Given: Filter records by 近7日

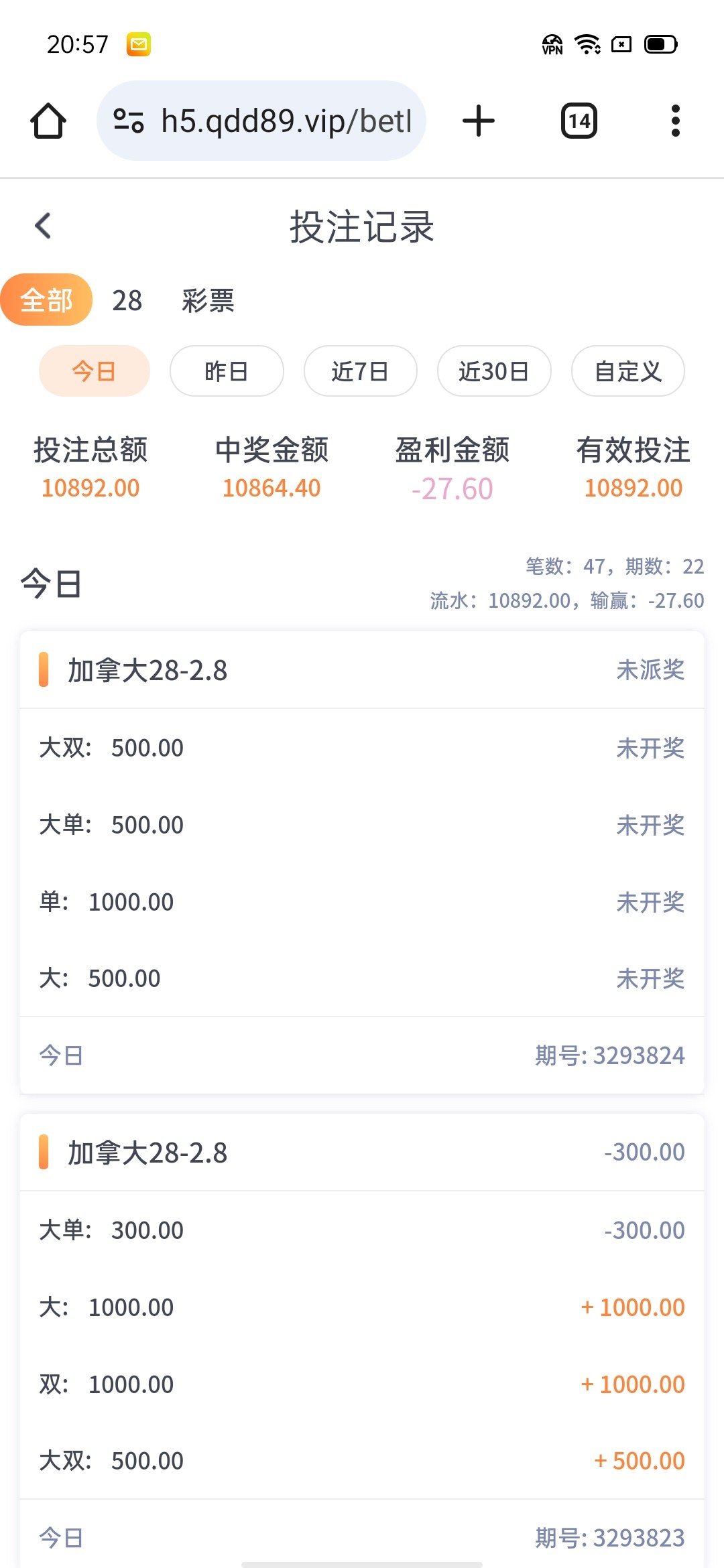Looking at the screenshot, I should 360,371.
